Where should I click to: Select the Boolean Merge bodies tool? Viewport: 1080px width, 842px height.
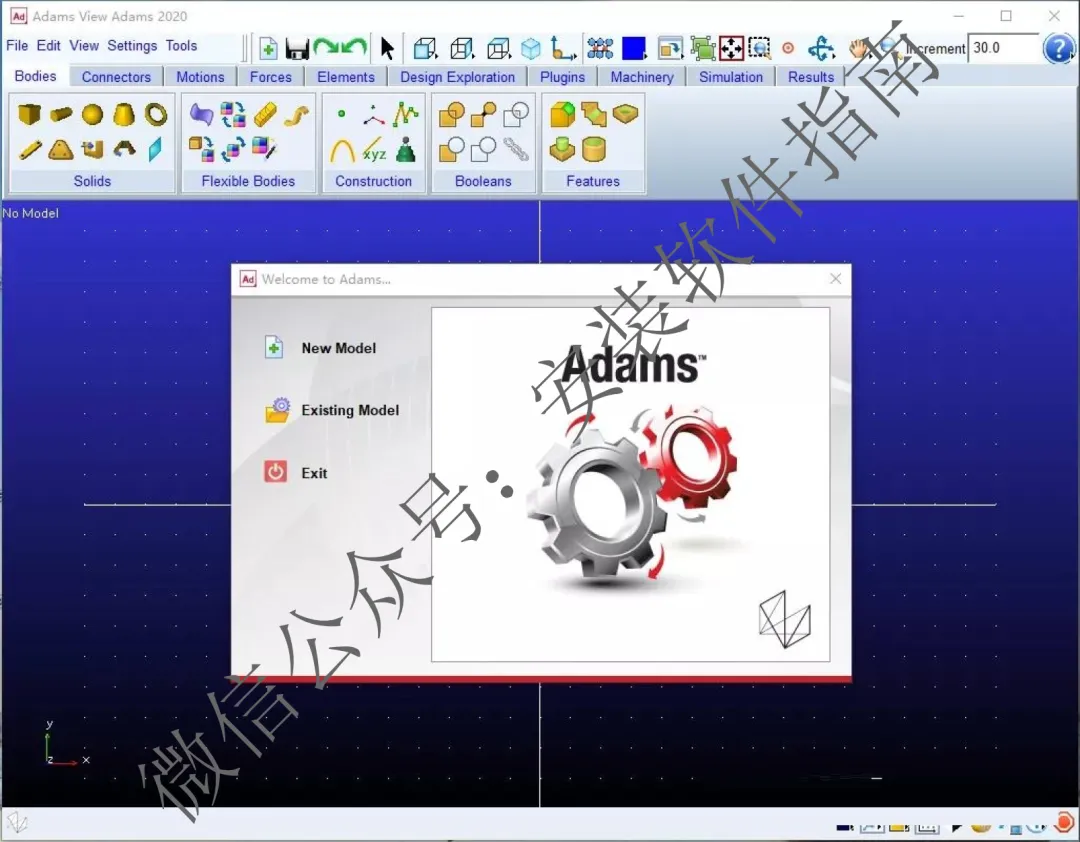[484, 115]
